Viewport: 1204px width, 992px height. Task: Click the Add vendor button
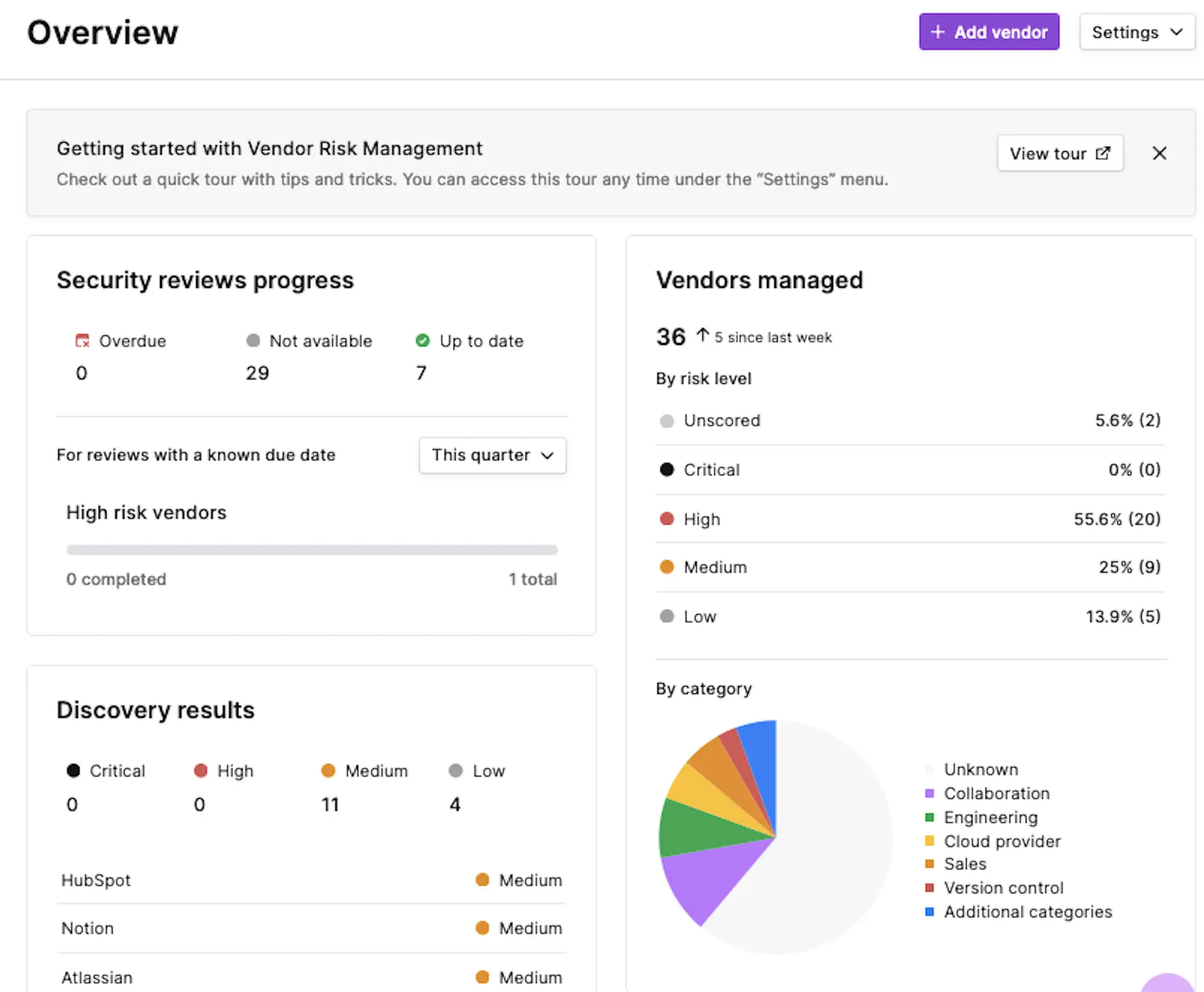coord(988,32)
